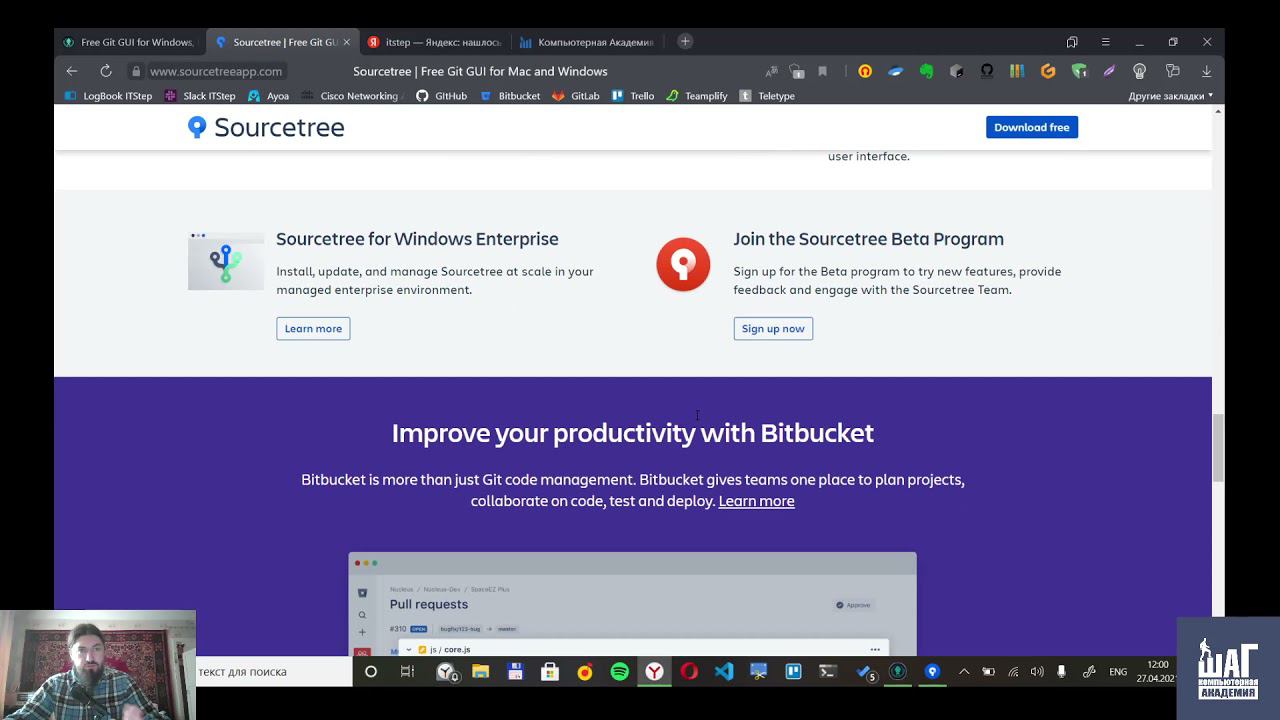Switch to the itstep Яндекс tab
The width and height of the screenshot is (1280, 720).
pyautogui.click(x=434, y=42)
